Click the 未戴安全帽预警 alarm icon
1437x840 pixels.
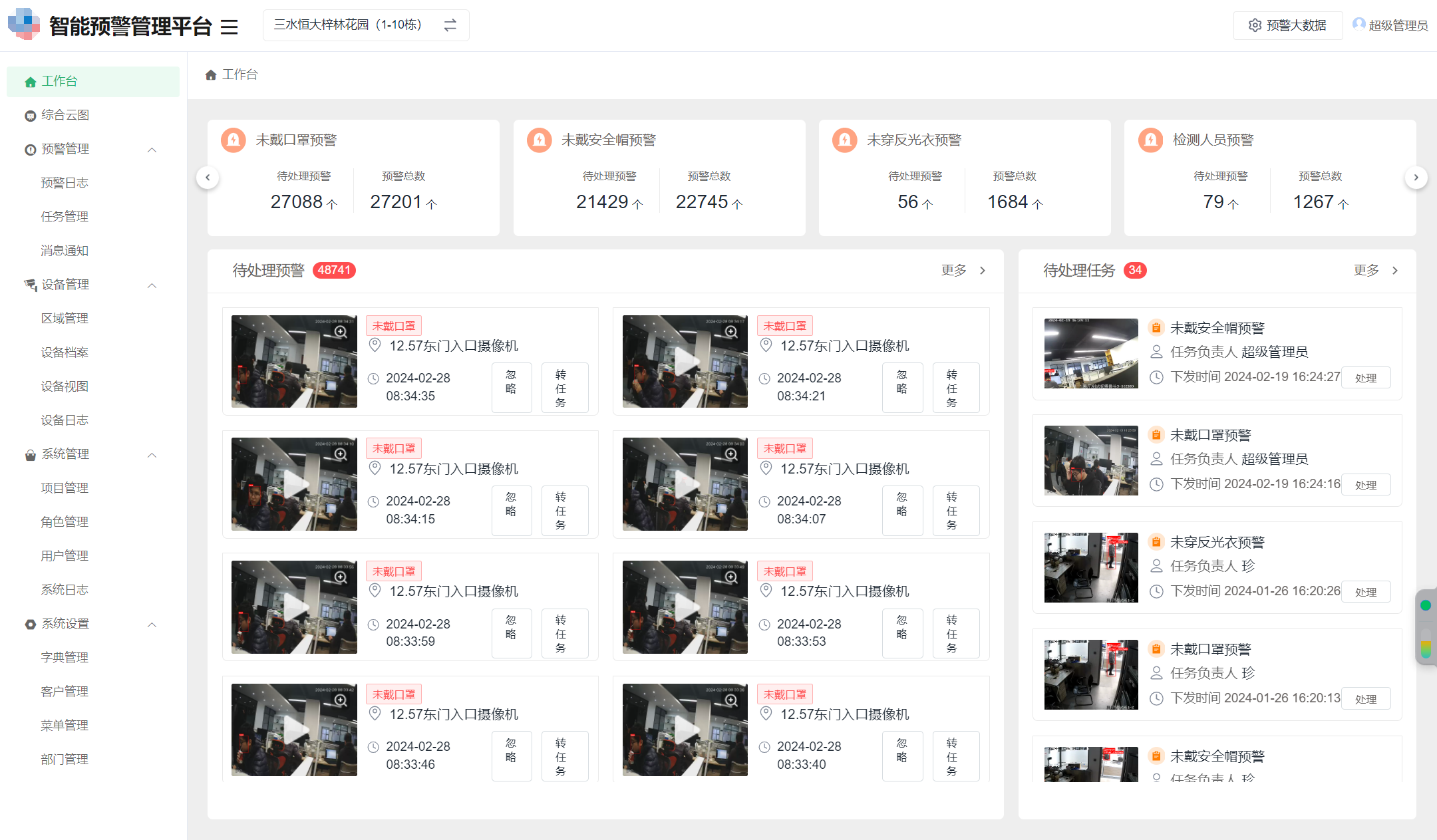coord(540,140)
